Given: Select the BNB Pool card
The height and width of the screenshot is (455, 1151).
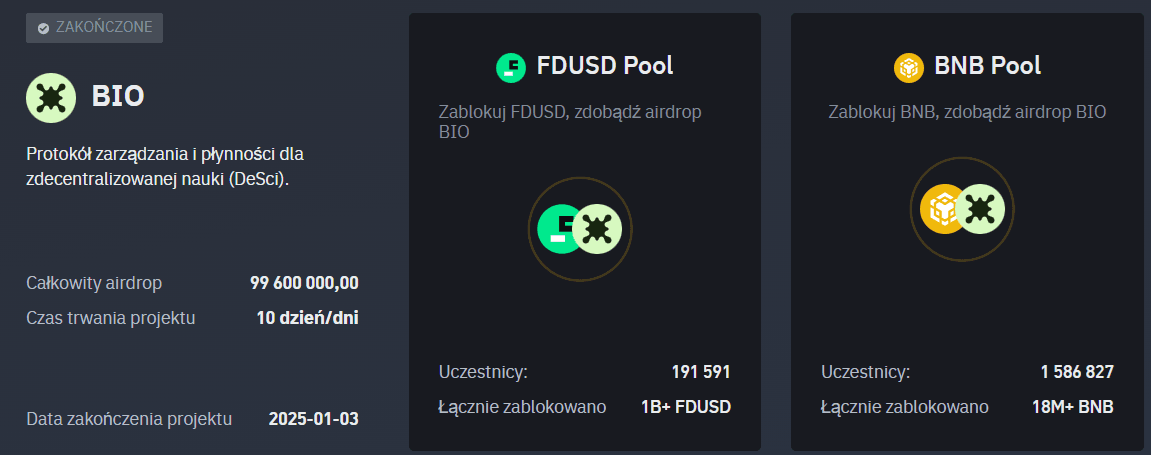Looking at the screenshot, I should point(967,231).
